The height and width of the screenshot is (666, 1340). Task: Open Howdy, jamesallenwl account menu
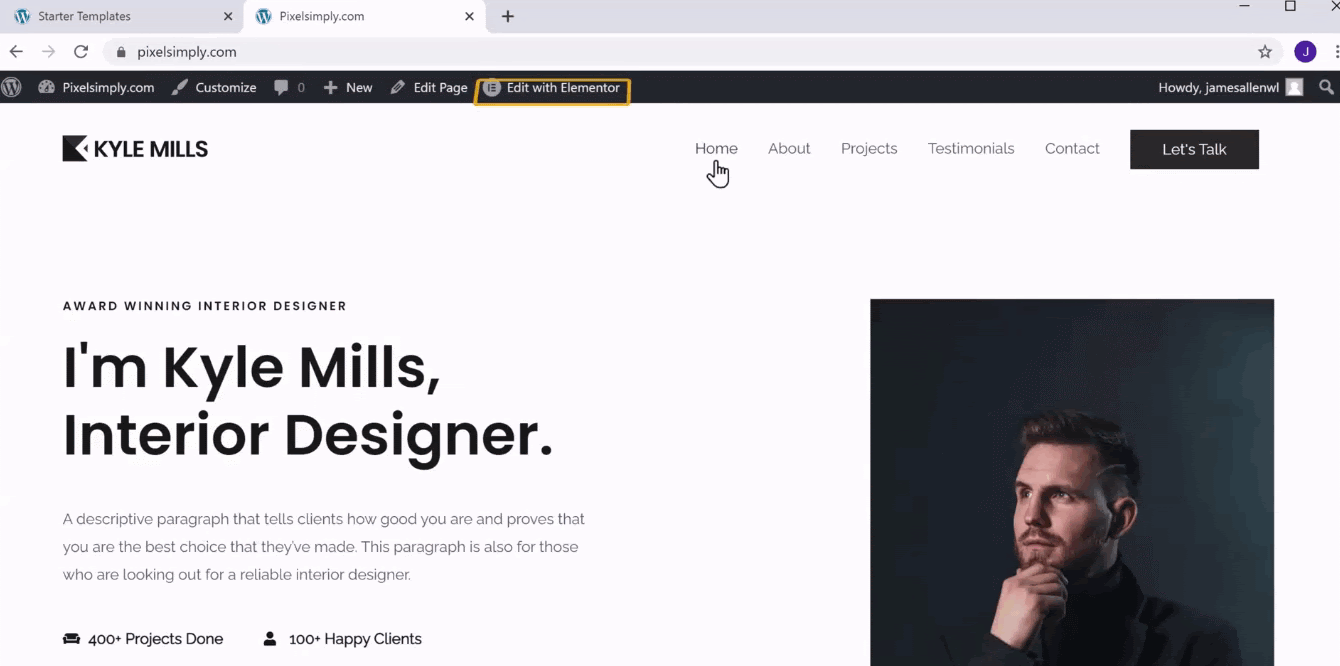pyautogui.click(x=1230, y=88)
